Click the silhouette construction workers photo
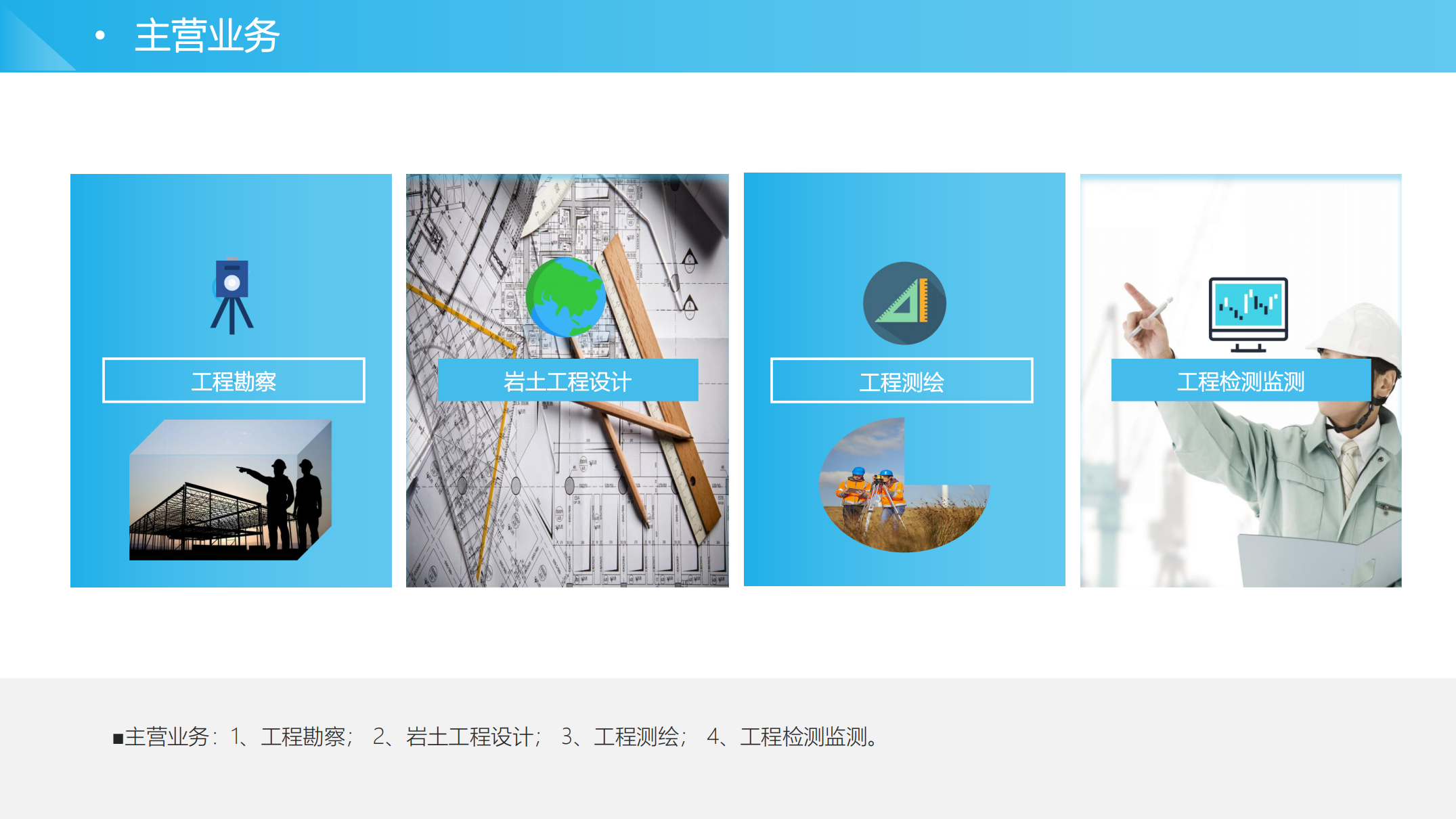Viewport: 1456px width, 819px height. 230,490
